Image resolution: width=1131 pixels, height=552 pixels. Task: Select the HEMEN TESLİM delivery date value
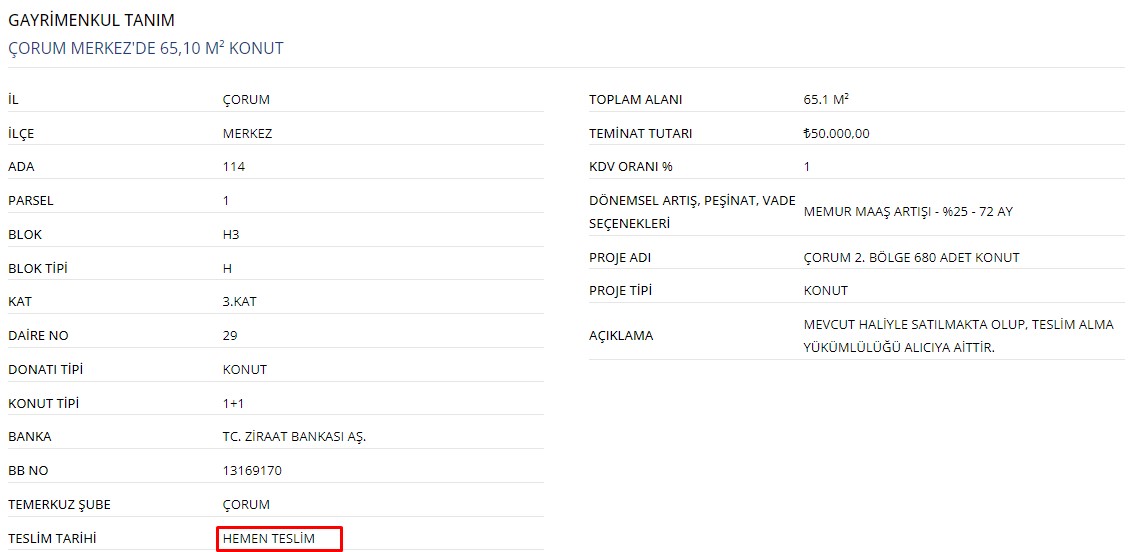[269, 538]
